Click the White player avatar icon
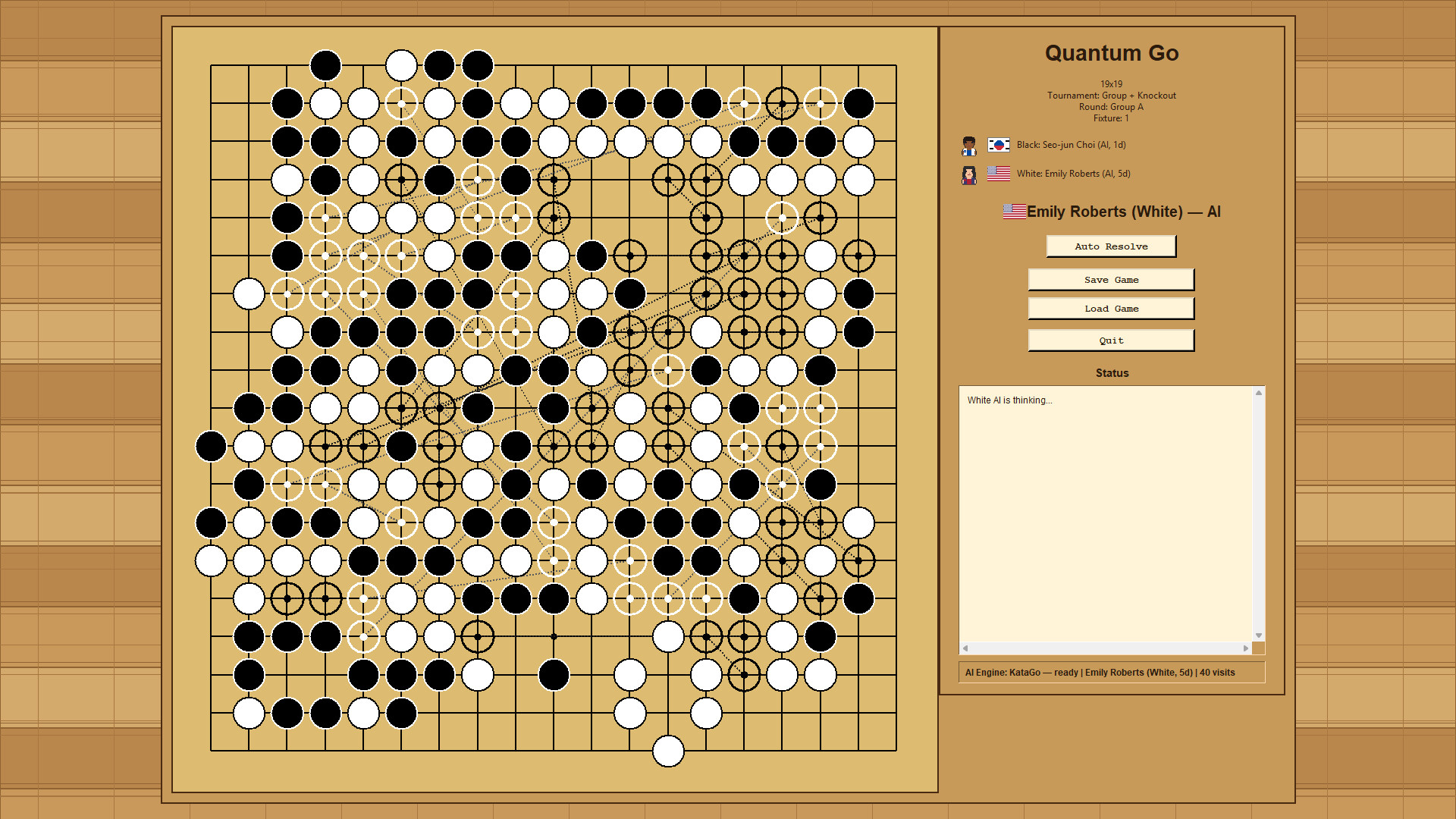 (x=969, y=175)
